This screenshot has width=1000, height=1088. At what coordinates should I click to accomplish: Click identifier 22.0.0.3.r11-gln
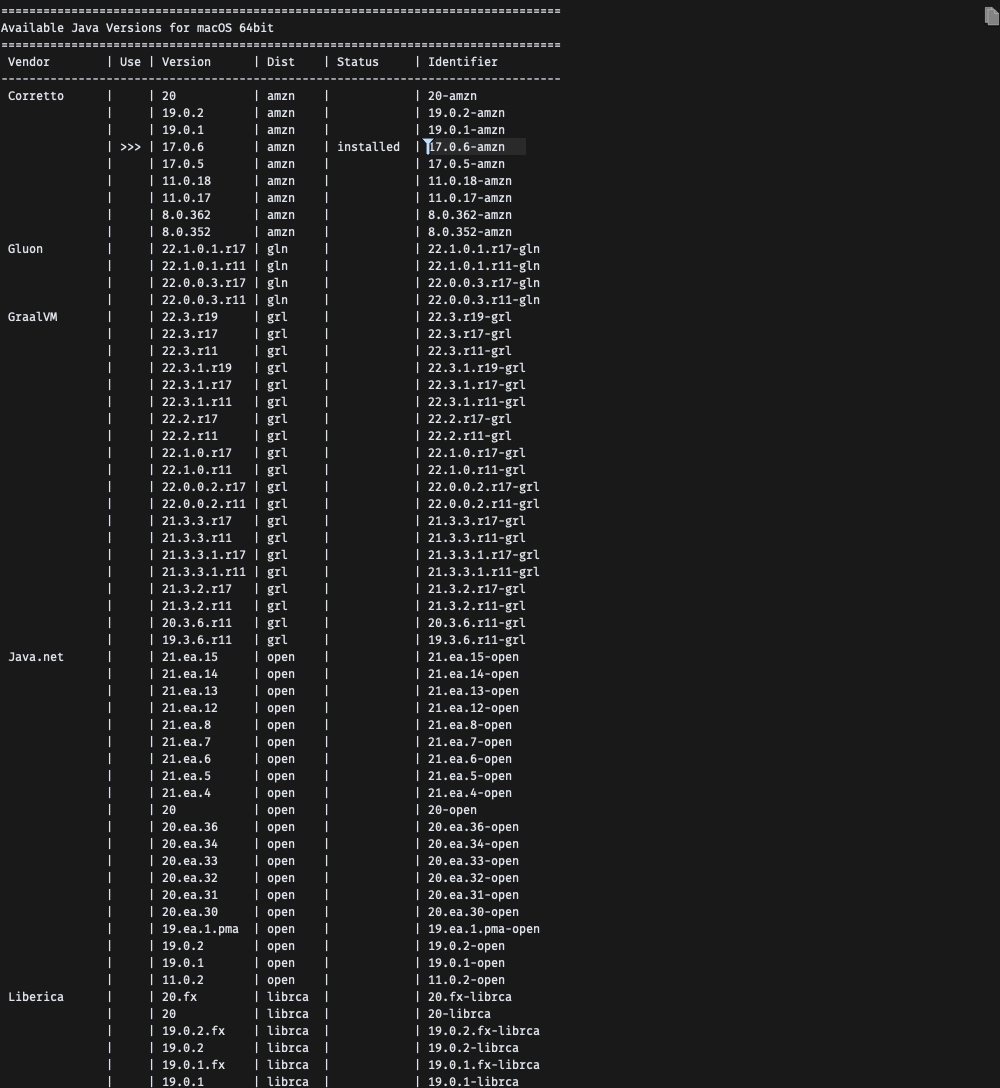tap(484, 300)
